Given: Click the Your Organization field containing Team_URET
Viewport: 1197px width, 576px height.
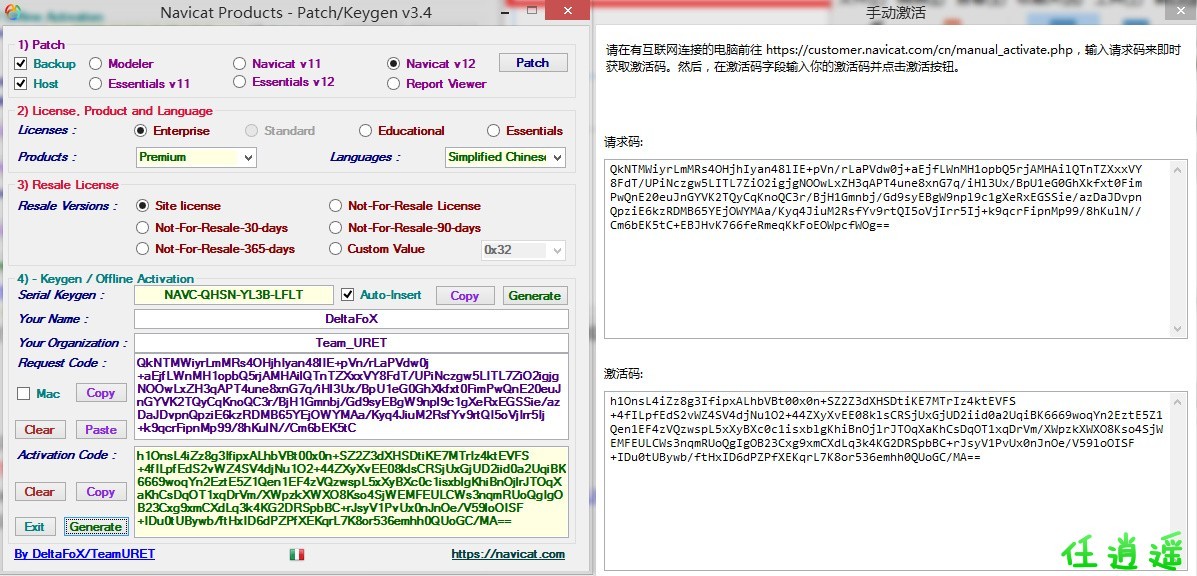Looking at the screenshot, I should point(351,343).
